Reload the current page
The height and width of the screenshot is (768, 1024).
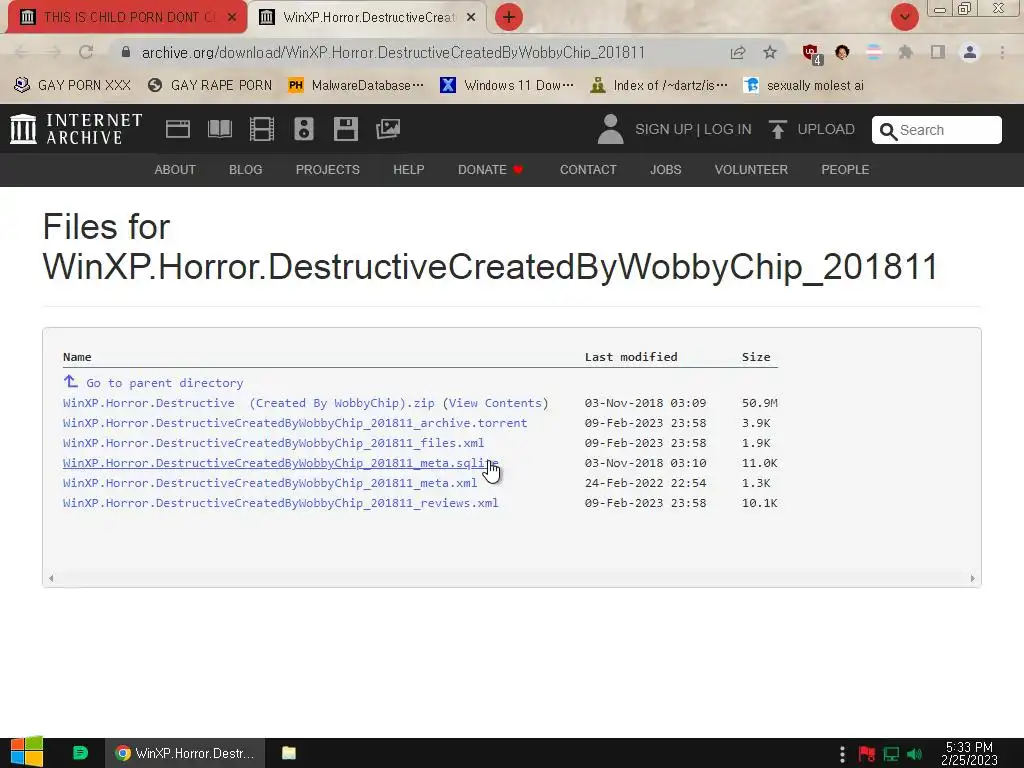(86, 52)
